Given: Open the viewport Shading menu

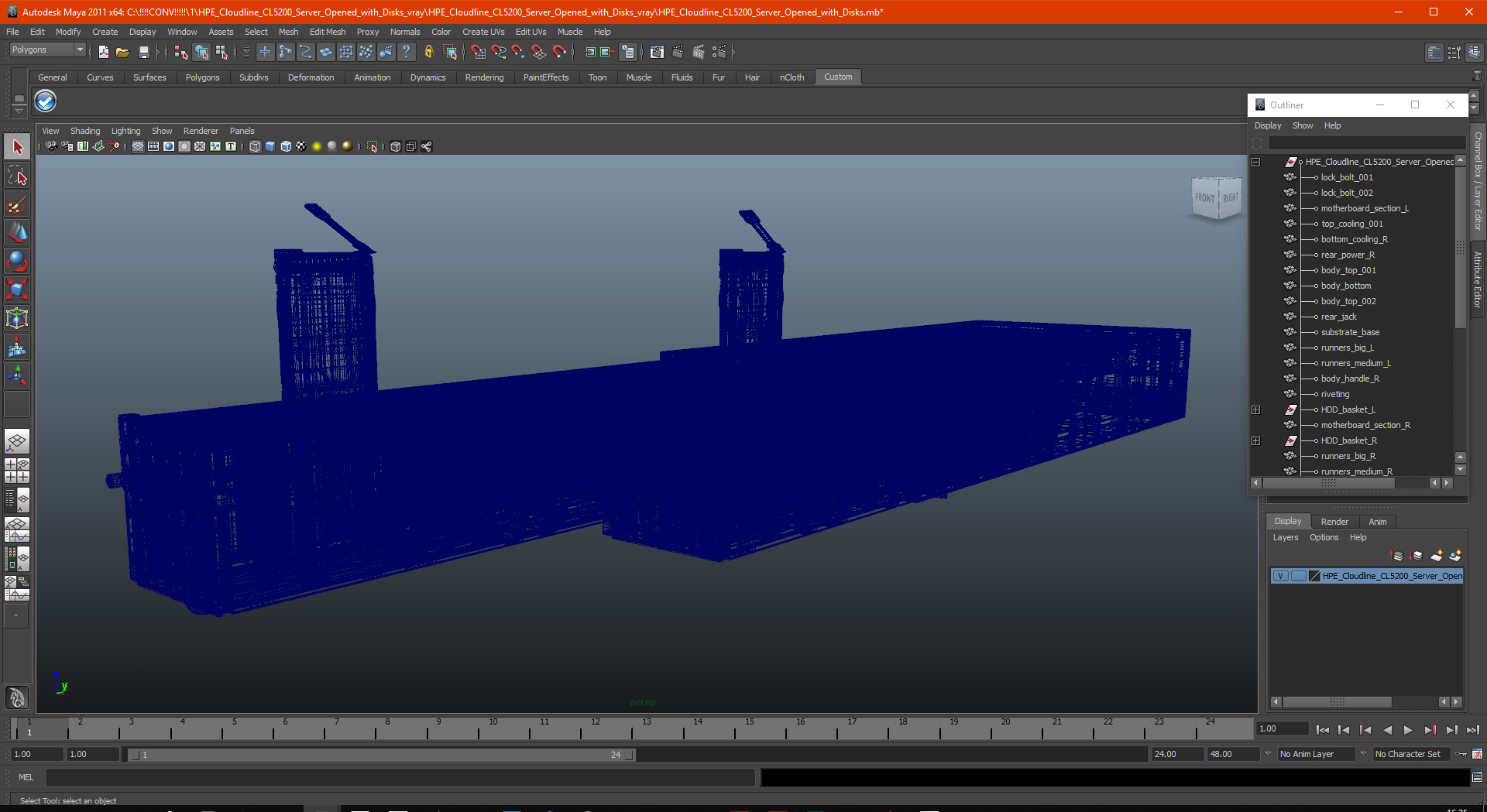Looking at the screenshot, I should (85, 131).
